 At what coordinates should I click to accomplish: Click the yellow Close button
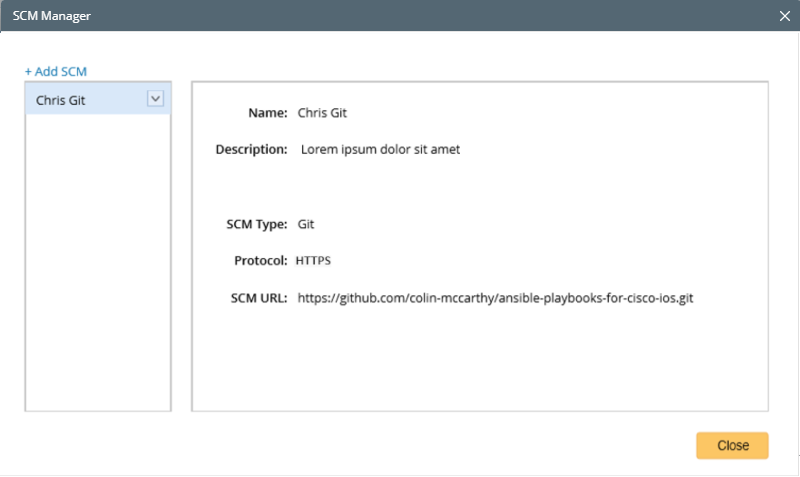coord(732,445)
